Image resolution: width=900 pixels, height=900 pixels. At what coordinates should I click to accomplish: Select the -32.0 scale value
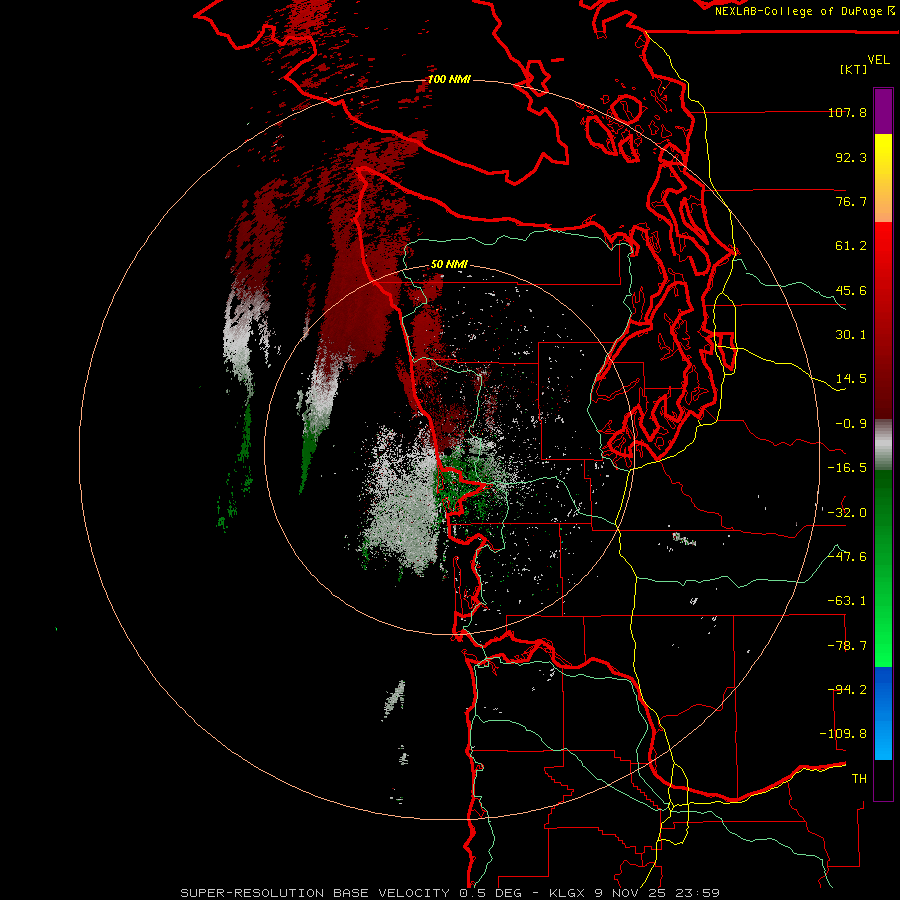coord(848,513)
